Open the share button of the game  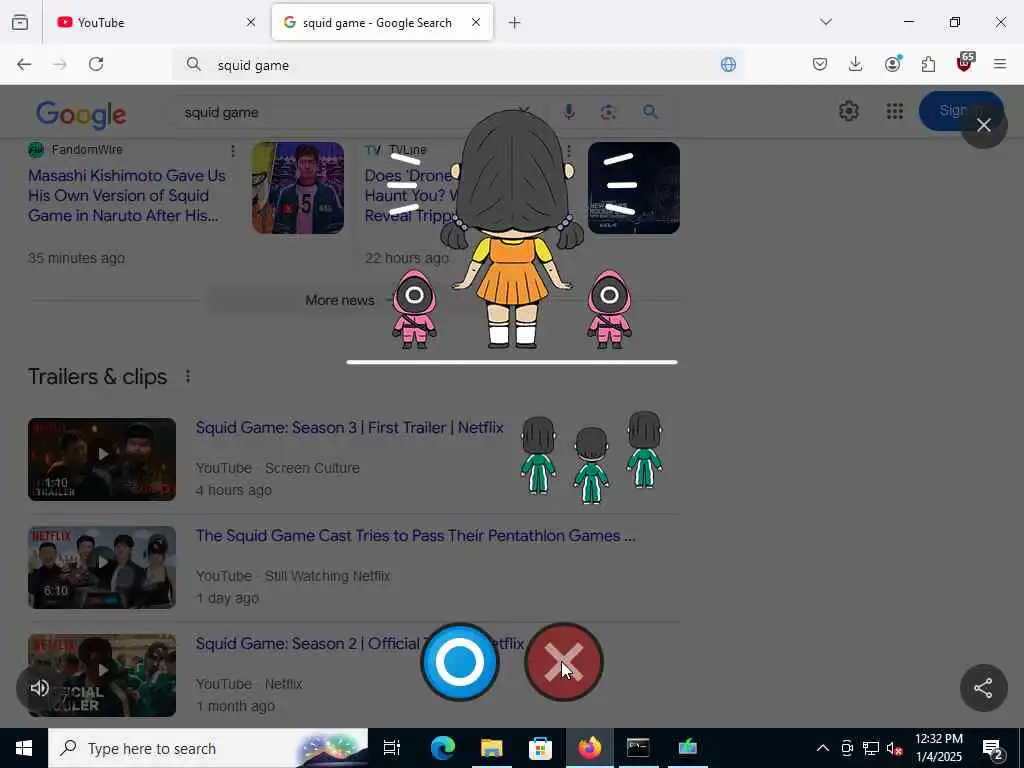pyautogui.click(x=984, y=688)
